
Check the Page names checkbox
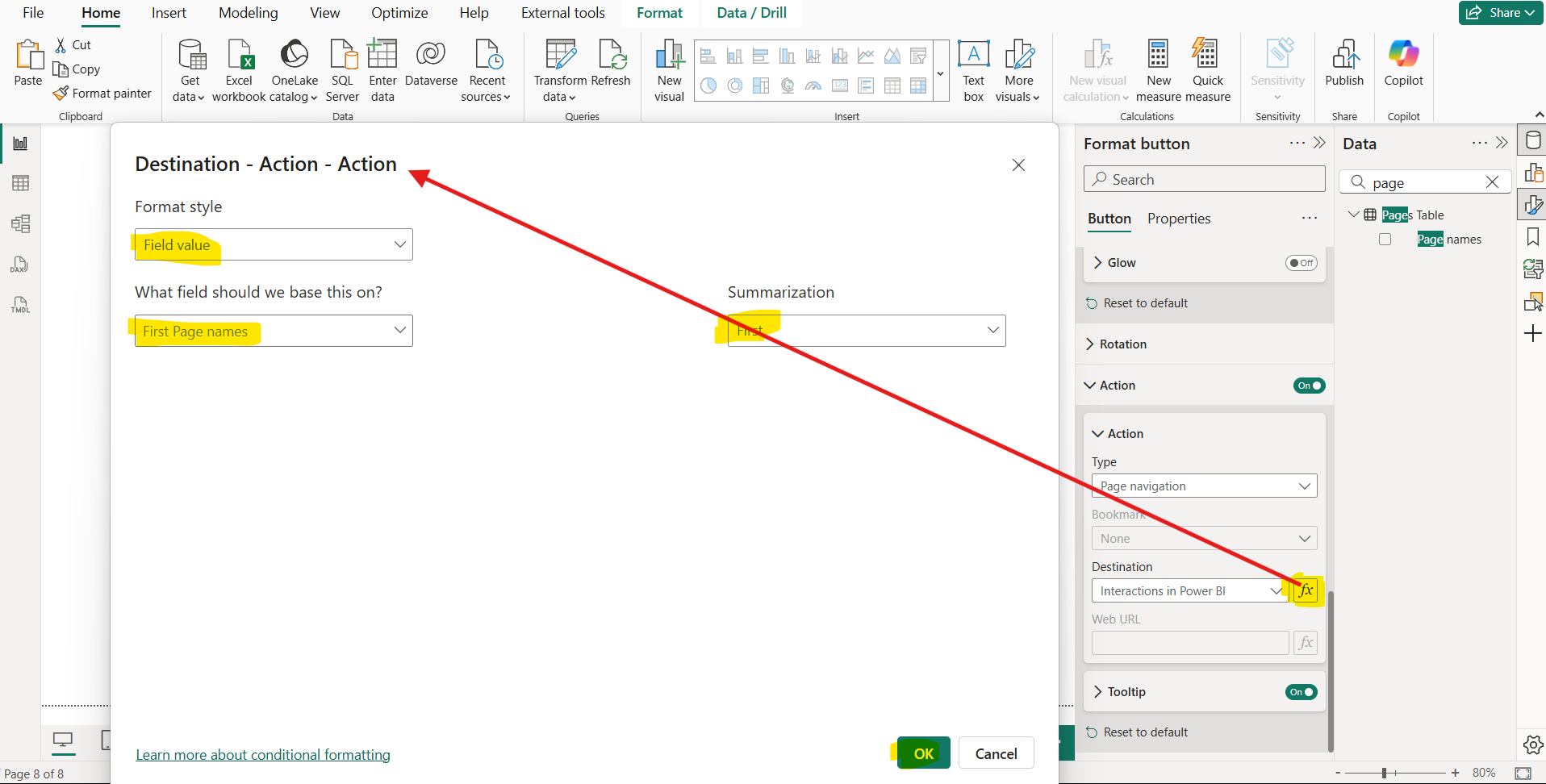pos(1385,239)
